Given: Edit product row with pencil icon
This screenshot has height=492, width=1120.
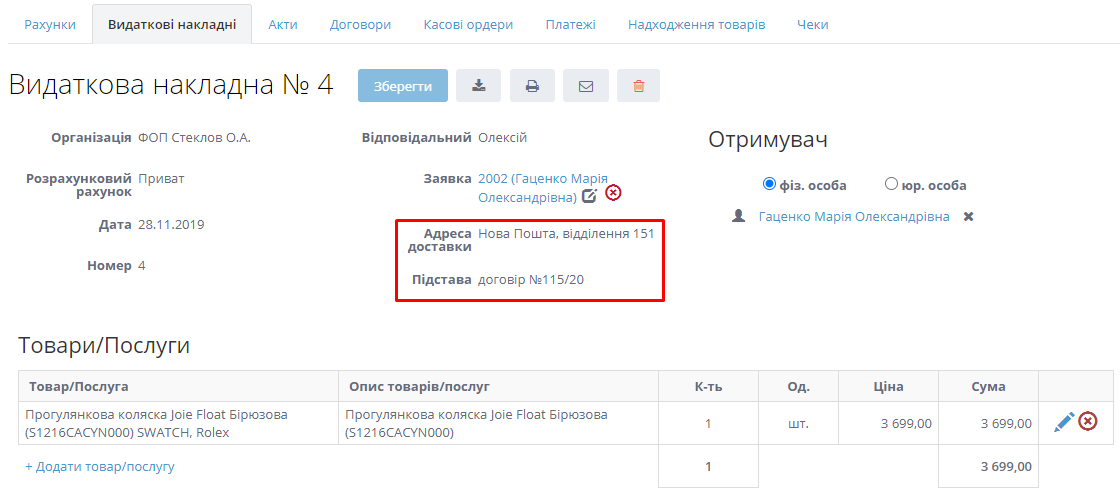Looking at the screenshot, I should pos(1063,422).
